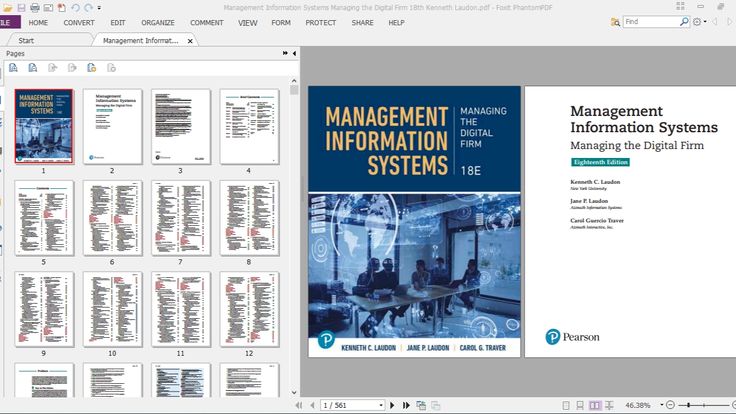
Task: Open the page number 1 / 561 dropdown
Action: point(381,405)
